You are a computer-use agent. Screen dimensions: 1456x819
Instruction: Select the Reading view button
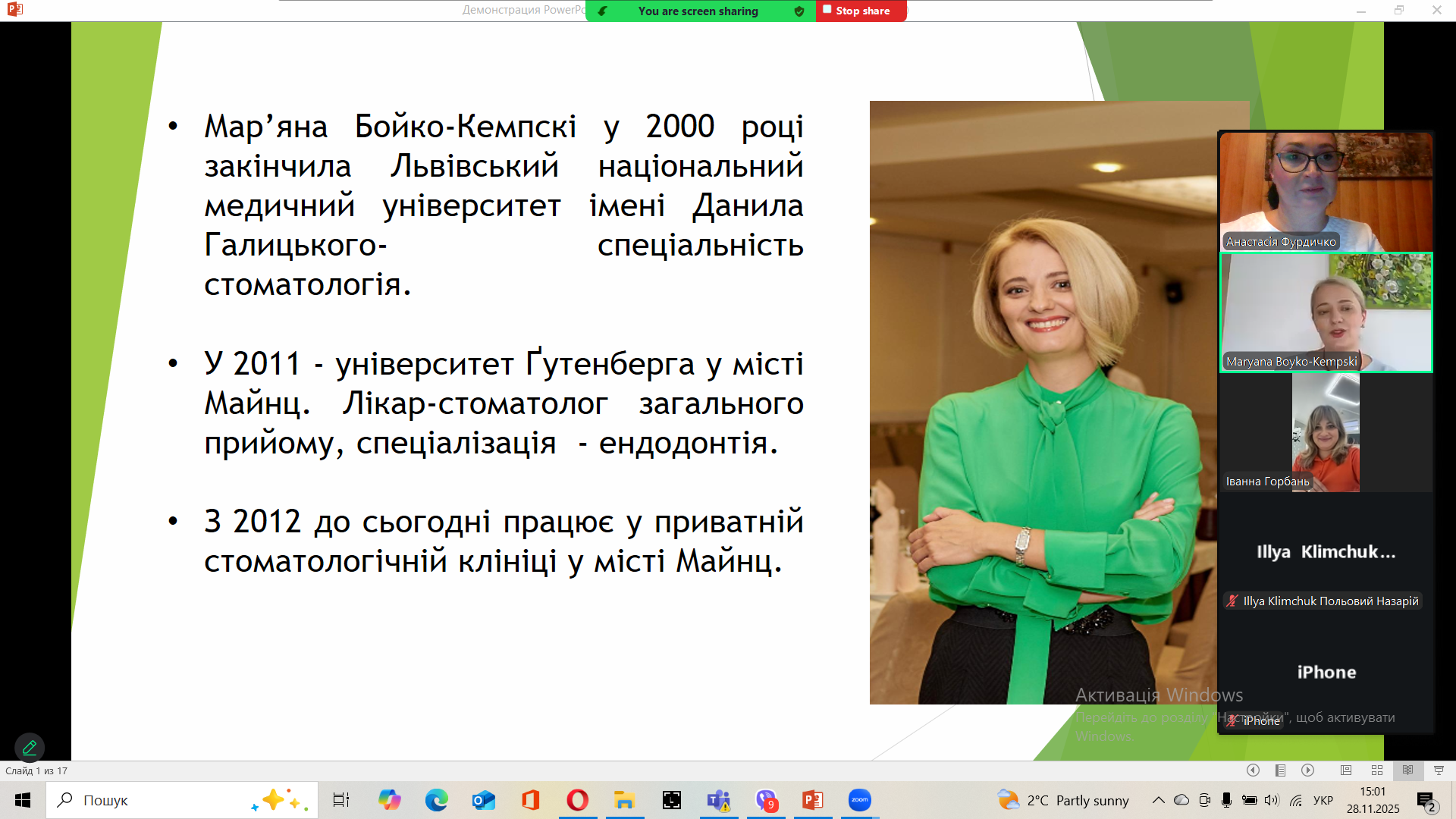click(x=1407, y=770)
